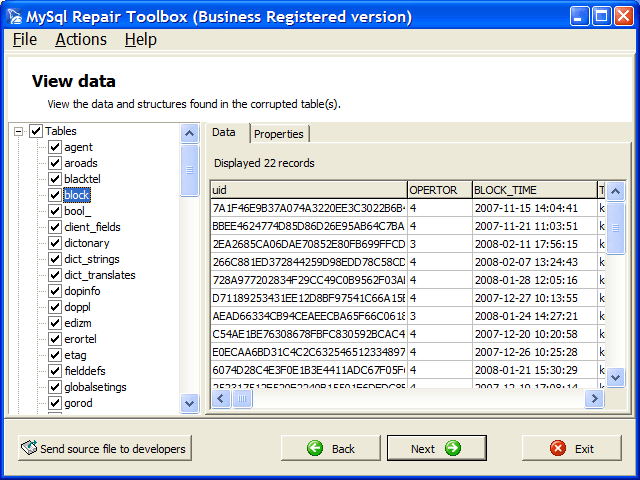
Task: Toggle the block table checkbox
Action: (x=55, y=195)
